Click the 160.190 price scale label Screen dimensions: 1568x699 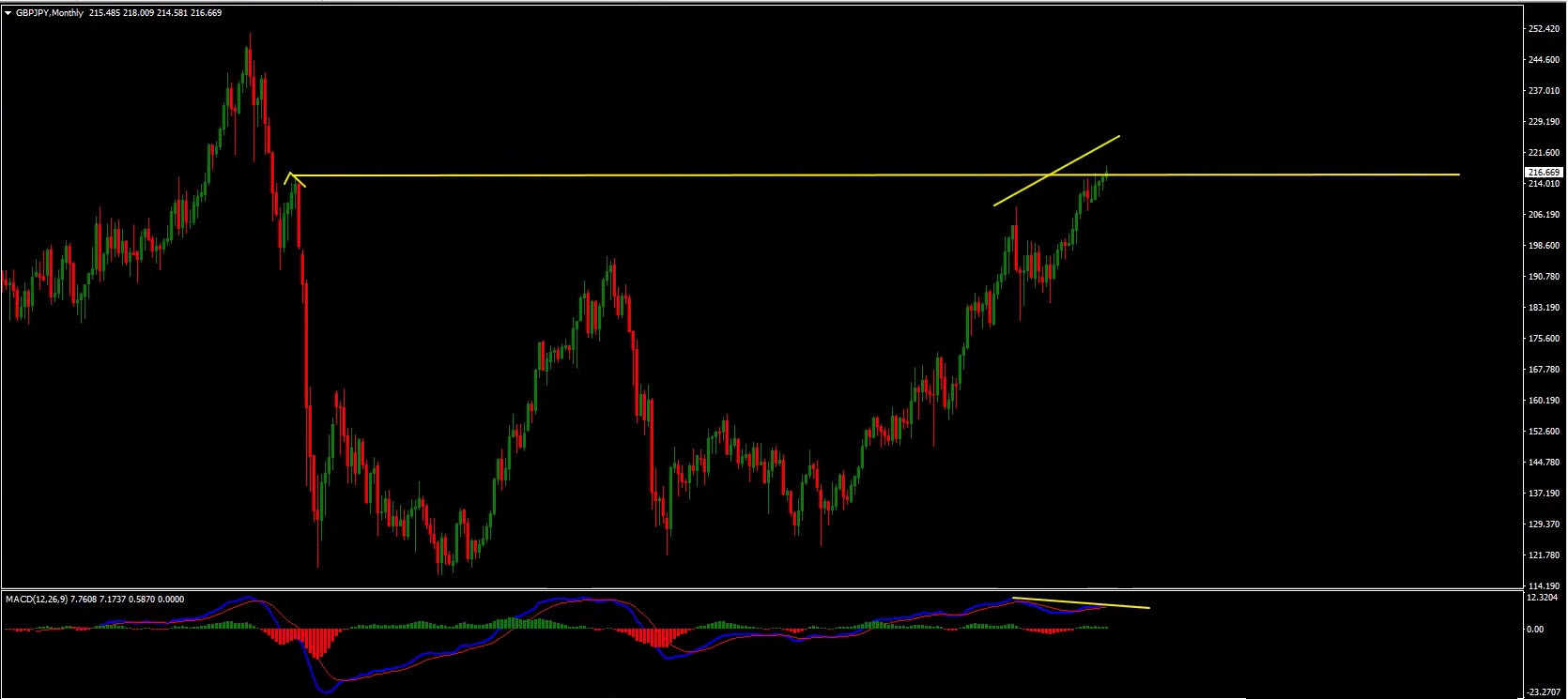pyautogui.click(x=1545, y=401)
